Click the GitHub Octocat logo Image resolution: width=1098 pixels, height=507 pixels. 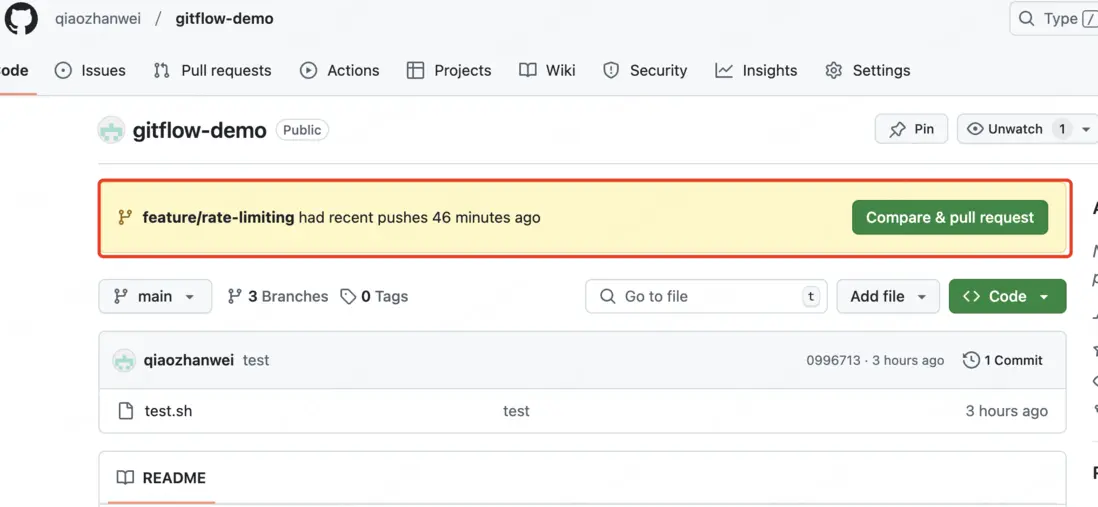click(21, 19)
